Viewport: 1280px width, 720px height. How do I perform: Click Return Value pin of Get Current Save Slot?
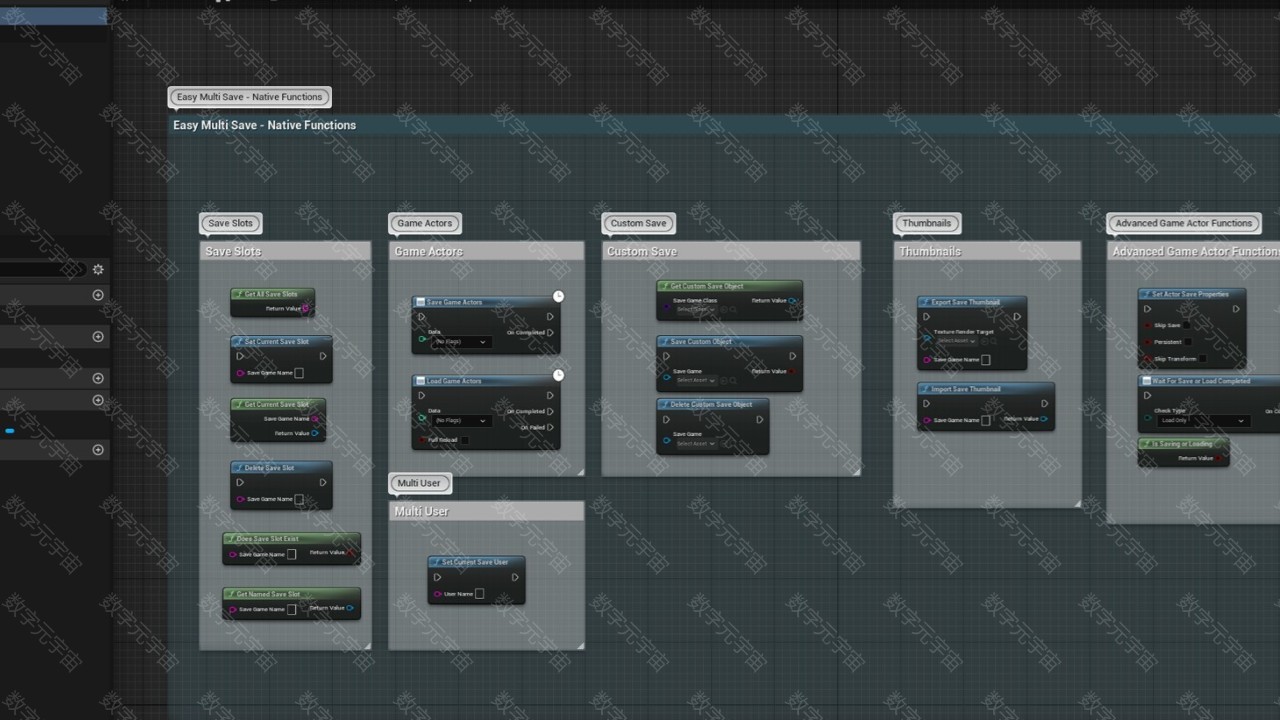315,433
